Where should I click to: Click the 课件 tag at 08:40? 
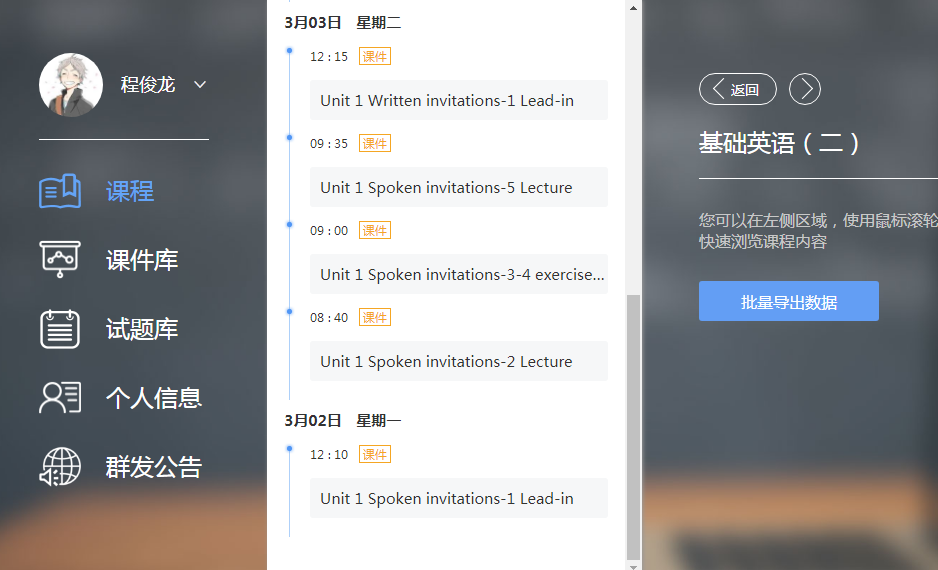click(x=374, y=318)
